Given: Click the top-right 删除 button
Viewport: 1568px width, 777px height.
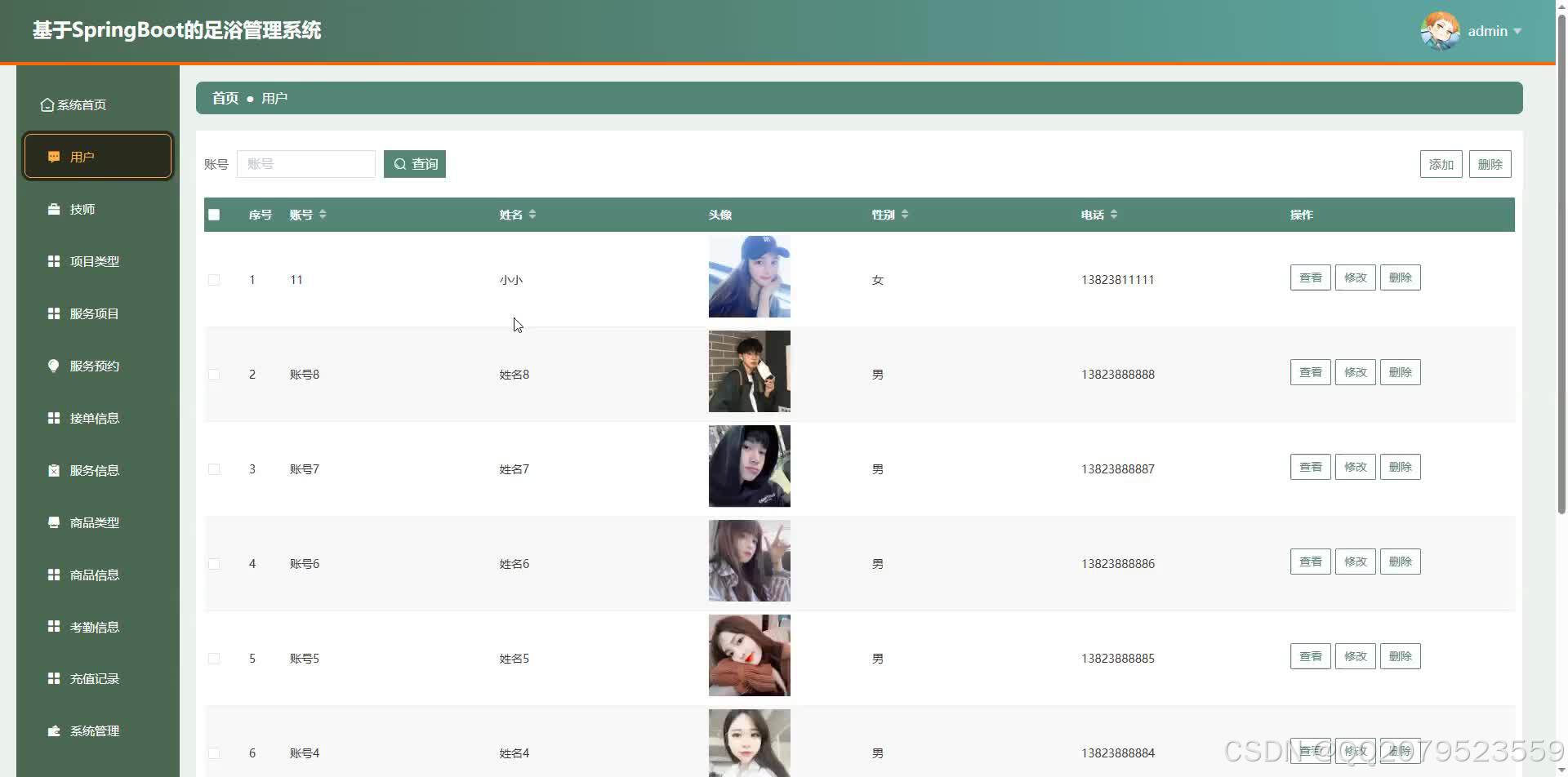Looking at the screenshot, I should click(1490, 164).
